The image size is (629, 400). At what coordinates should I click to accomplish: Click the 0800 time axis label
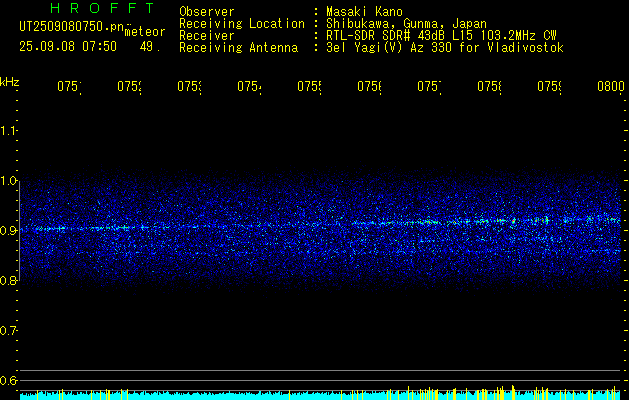611,86
